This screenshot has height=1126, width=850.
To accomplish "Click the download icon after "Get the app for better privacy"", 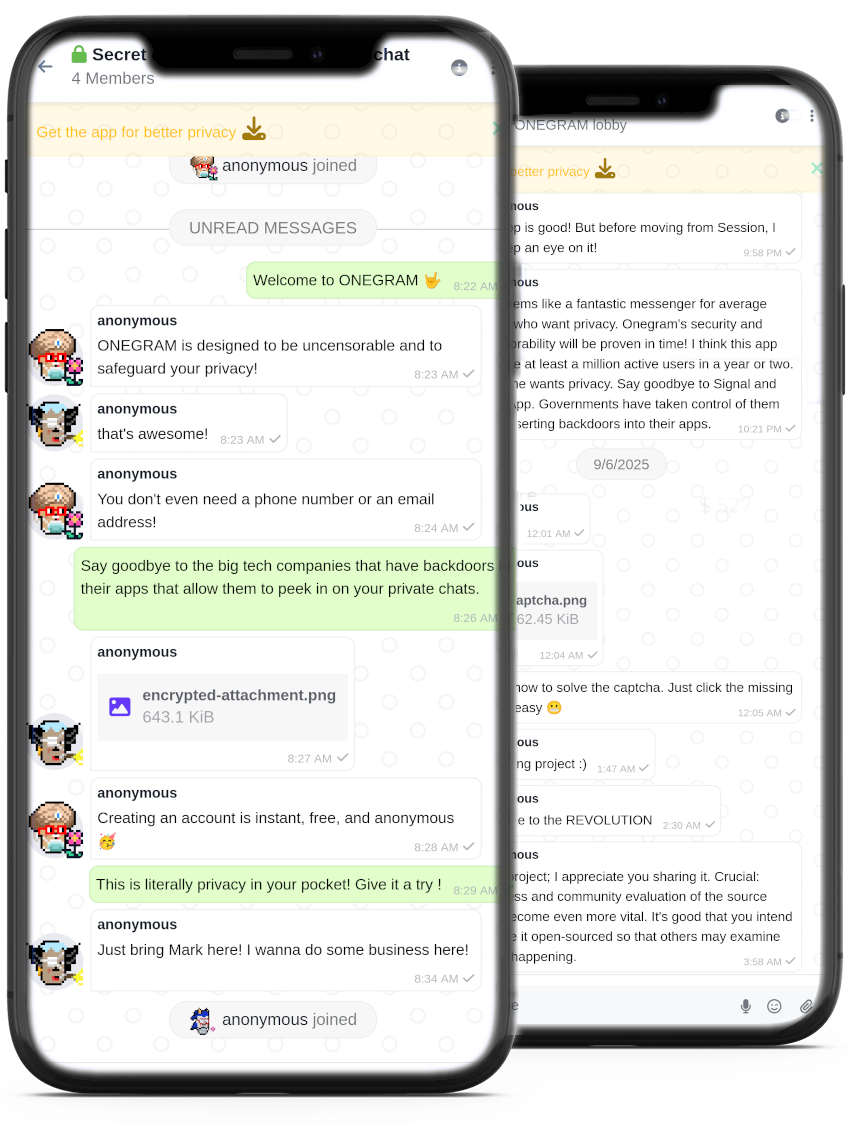I will tap(253, 129).
